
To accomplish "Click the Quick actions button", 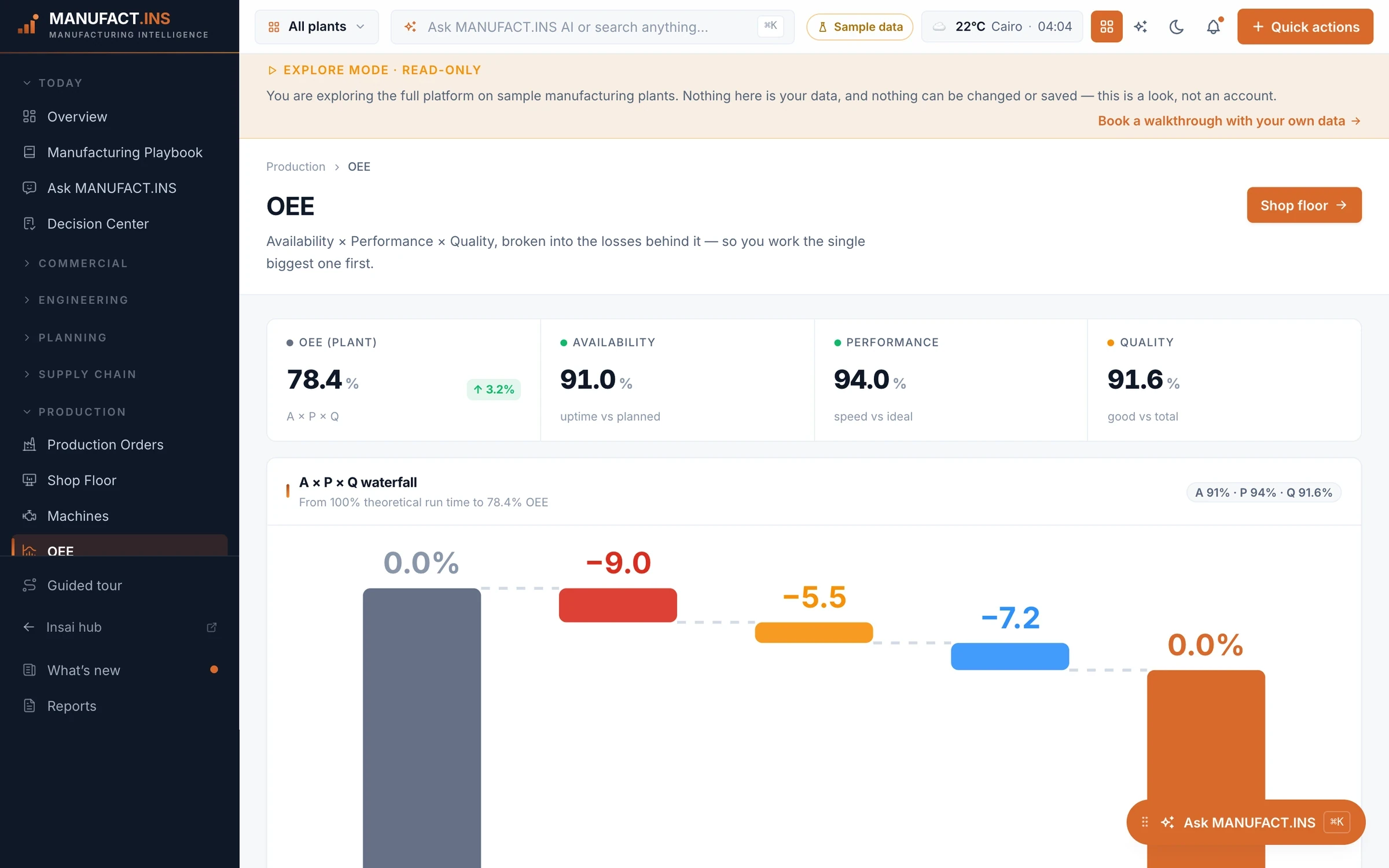I will pyautogui.click(x=1305, y=27).
